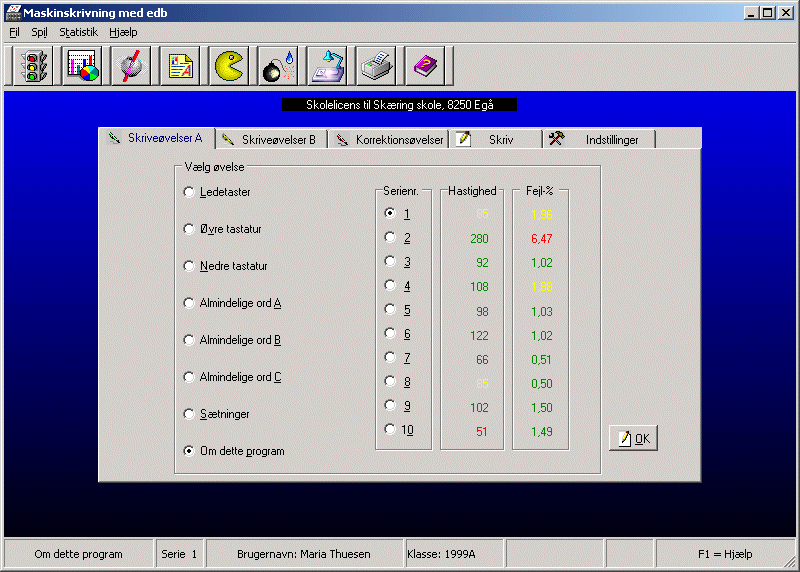Open the purple help book icon
Viewport: 800px width, 572px height.
click(x=425, y=66)
